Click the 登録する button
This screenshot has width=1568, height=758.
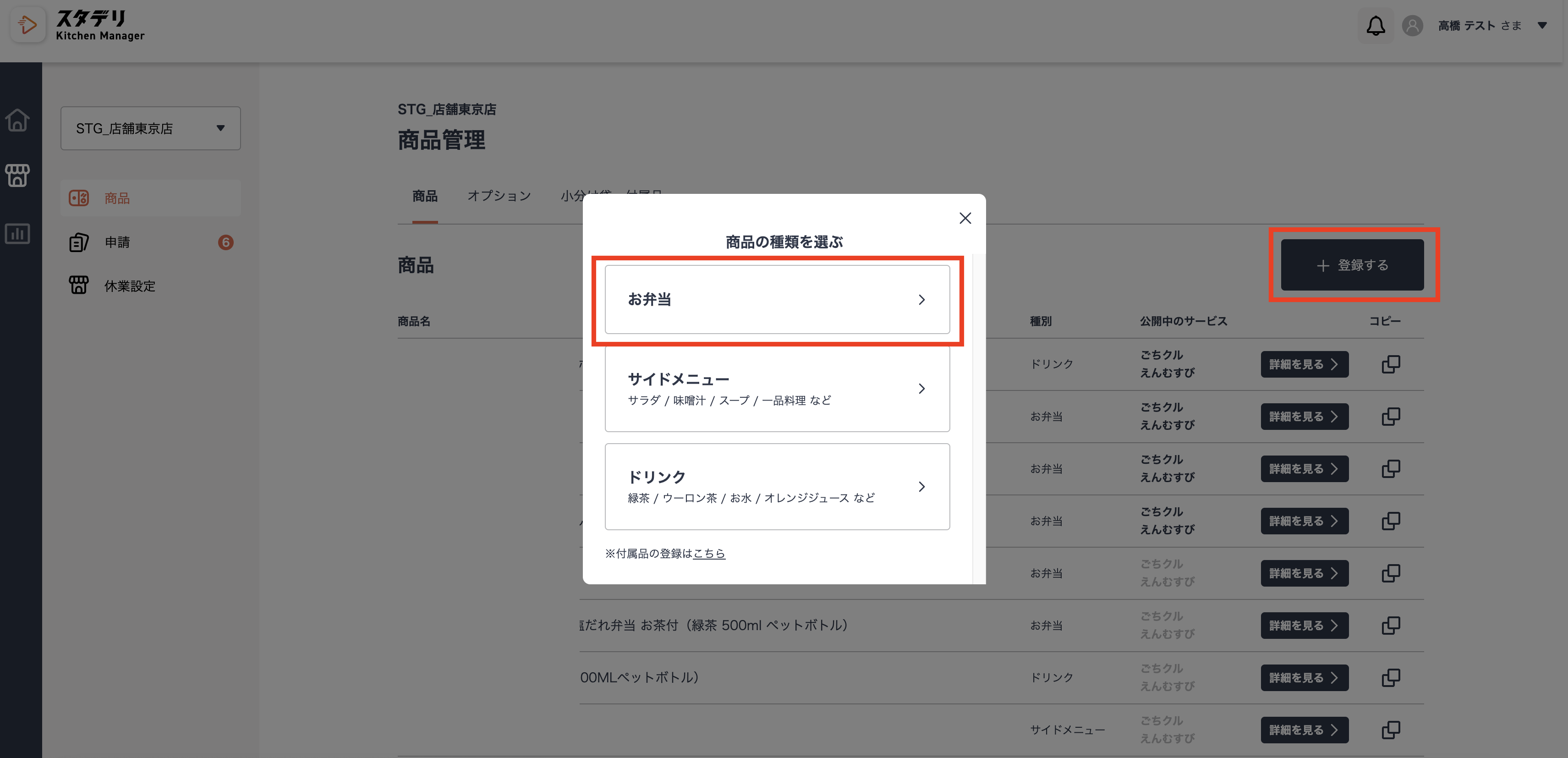pyautogui.click(x=1352, y=265)
